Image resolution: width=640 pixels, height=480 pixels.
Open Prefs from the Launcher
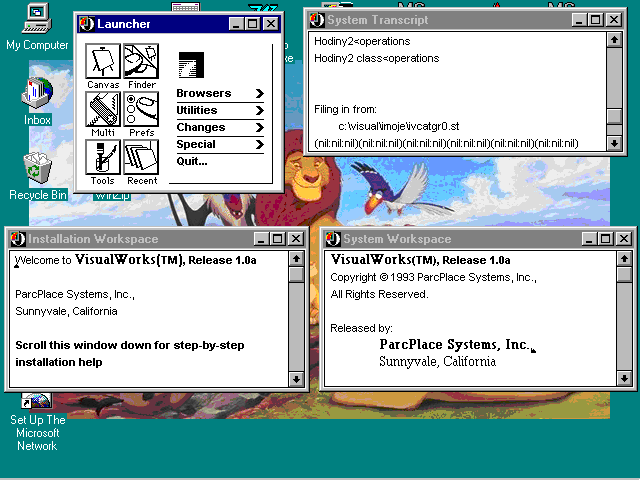(141, 110)
